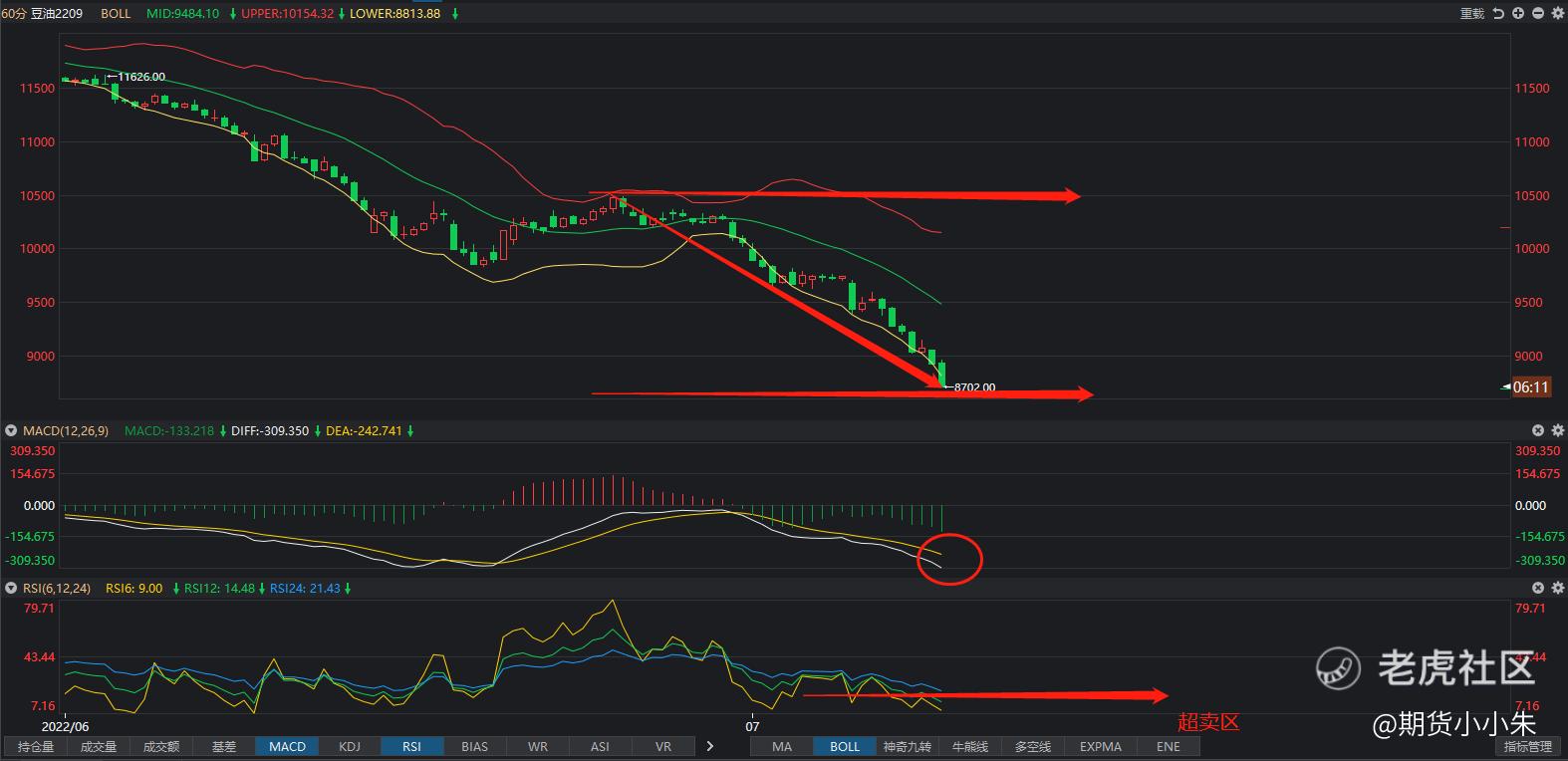
Task: Open 指标管理 indicator management
Action: coord(1528,746)
